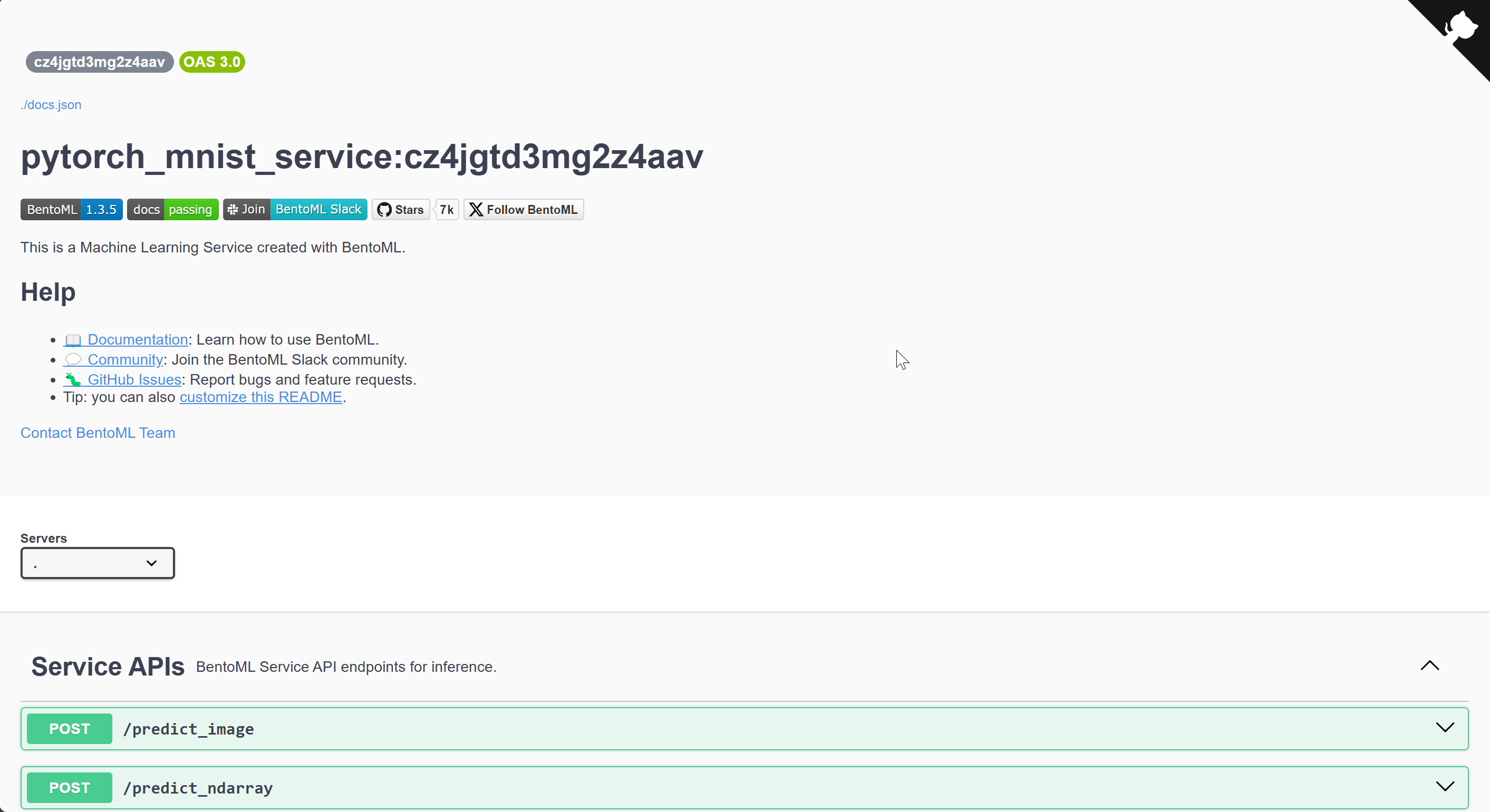Click the X icon on Follow BentoML badge

(476, 209)
